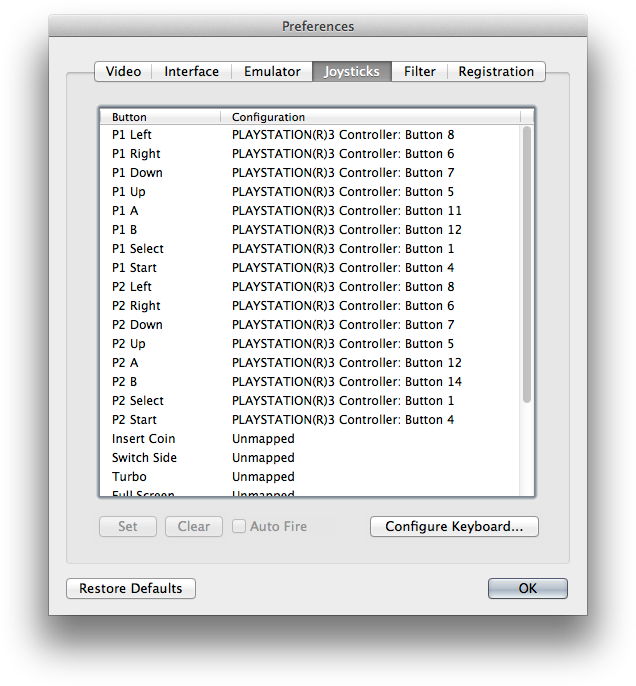Screen dimensions: 636x686
Task: Click Switch Side's Unmapped value
Action: 263,458
